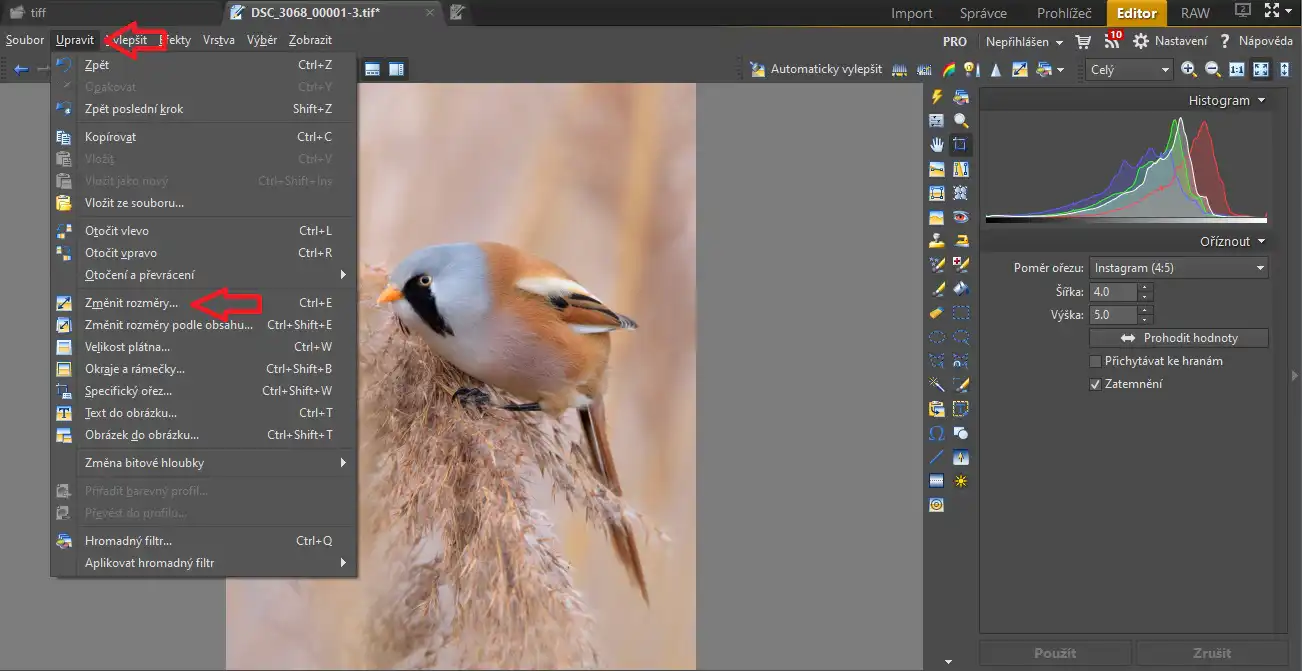The height and width of the screenshot is (671, 1302).
Task: Open the shopping cart icon
Action: pyautogui.click(x=1083, y=42)
